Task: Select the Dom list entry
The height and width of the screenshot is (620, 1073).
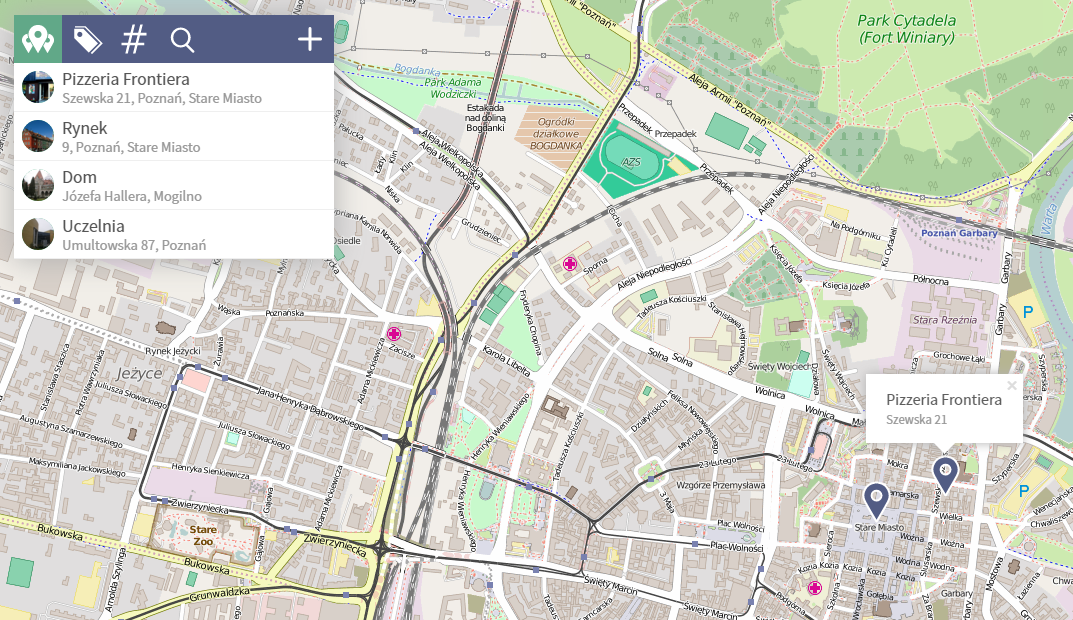Action: click(174, 185)
